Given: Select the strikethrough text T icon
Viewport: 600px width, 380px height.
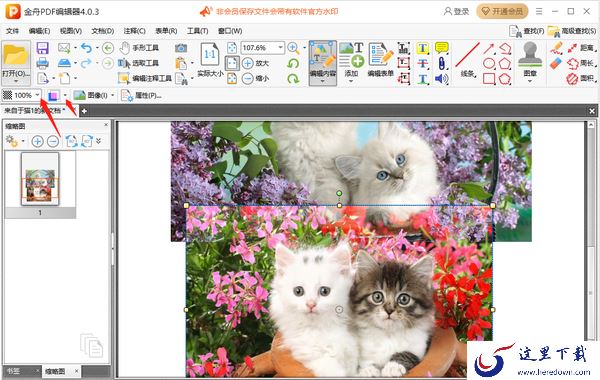Looking at the screenshot, I should 422,63.
